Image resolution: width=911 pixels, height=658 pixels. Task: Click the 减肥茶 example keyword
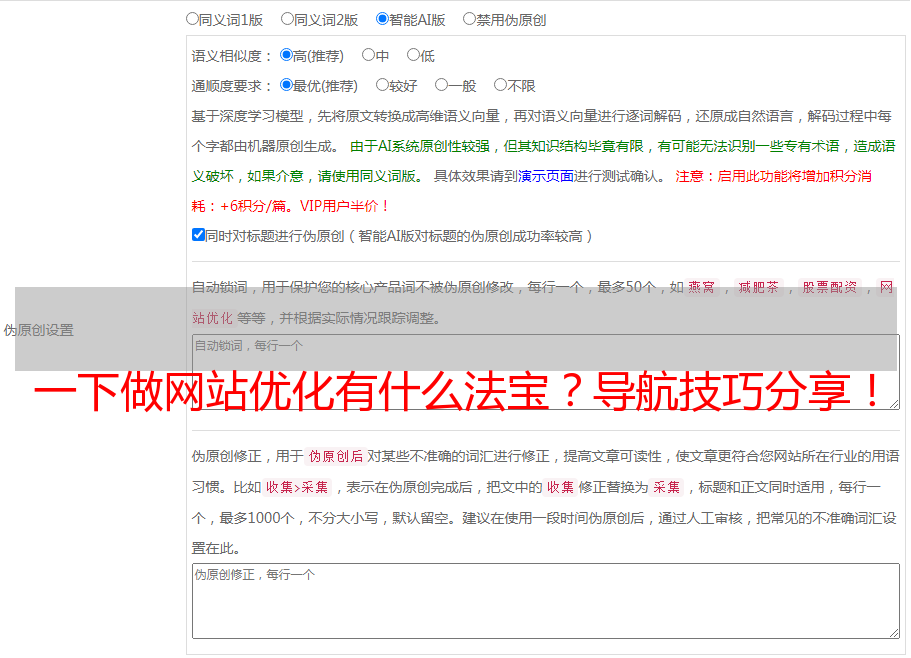pyautogui.click(x=758, y=287)
